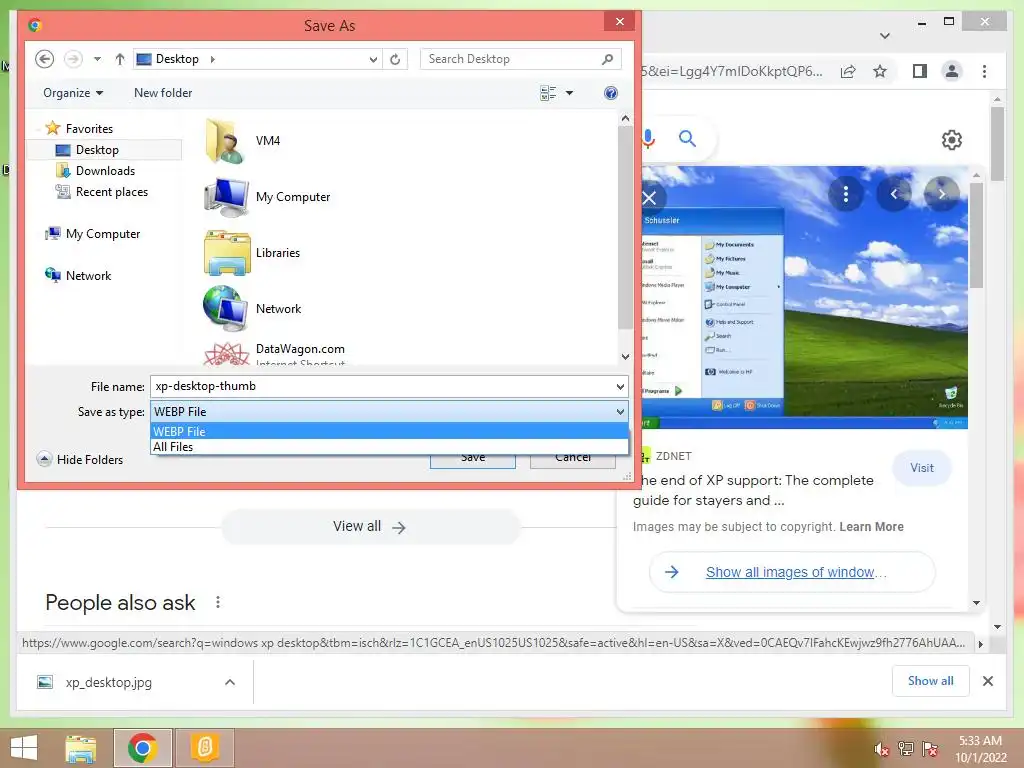Open File Explorer from taskbar

[x=81, y=748]
